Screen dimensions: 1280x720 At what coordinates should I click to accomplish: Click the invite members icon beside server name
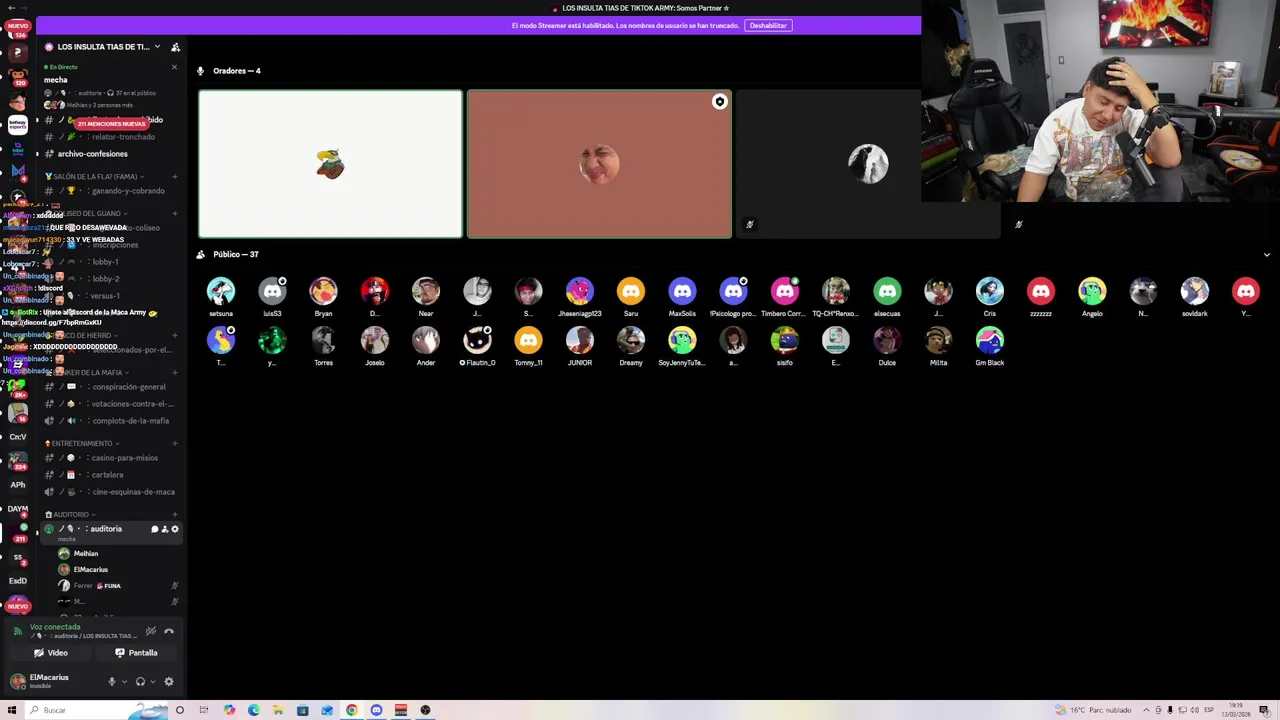pyautogui.click(x=175, y=47)
